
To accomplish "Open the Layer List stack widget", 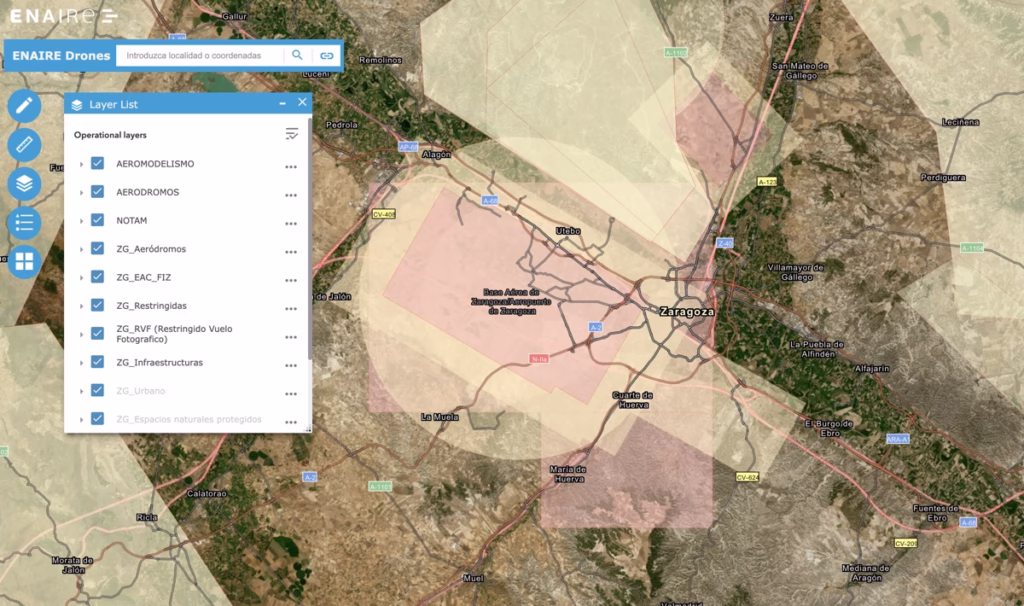I will point(24,184).
